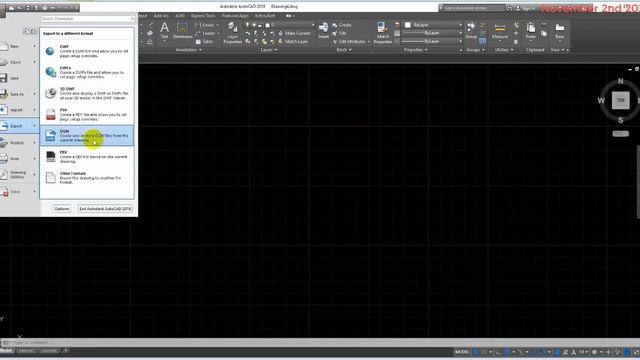This screenshot has height=360, width=640.
Task: Click Exit Autodesk AutoCAD 2018 button
Action: click(x=105, y=209)
